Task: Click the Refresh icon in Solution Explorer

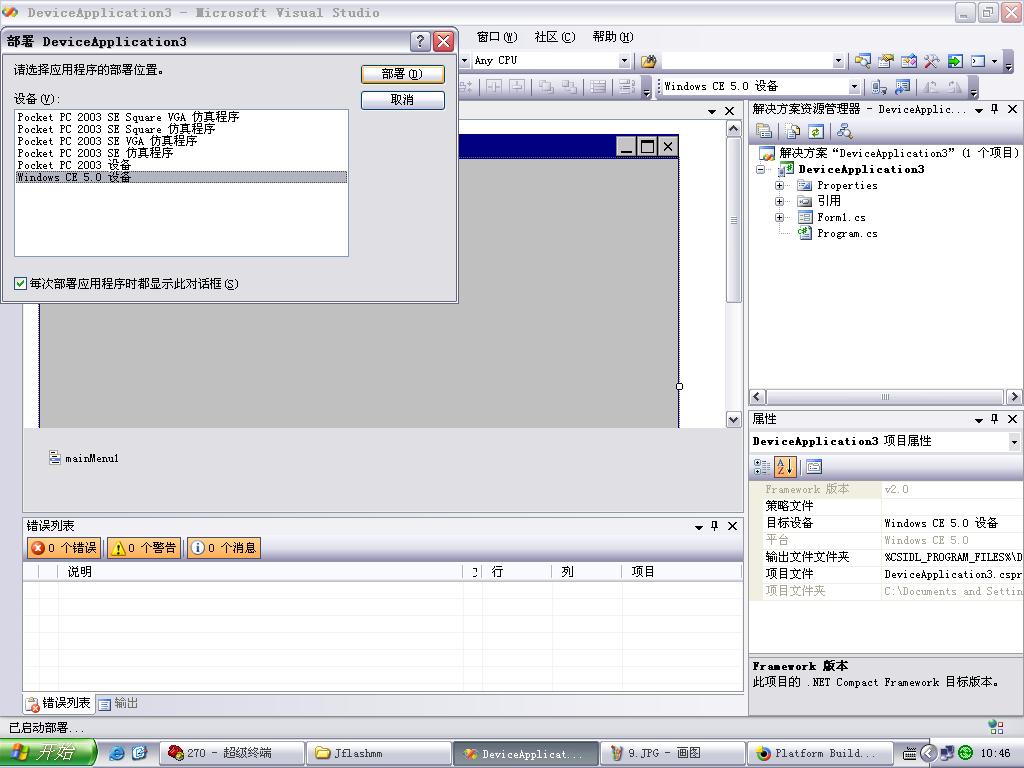Action: coord(816,131)
